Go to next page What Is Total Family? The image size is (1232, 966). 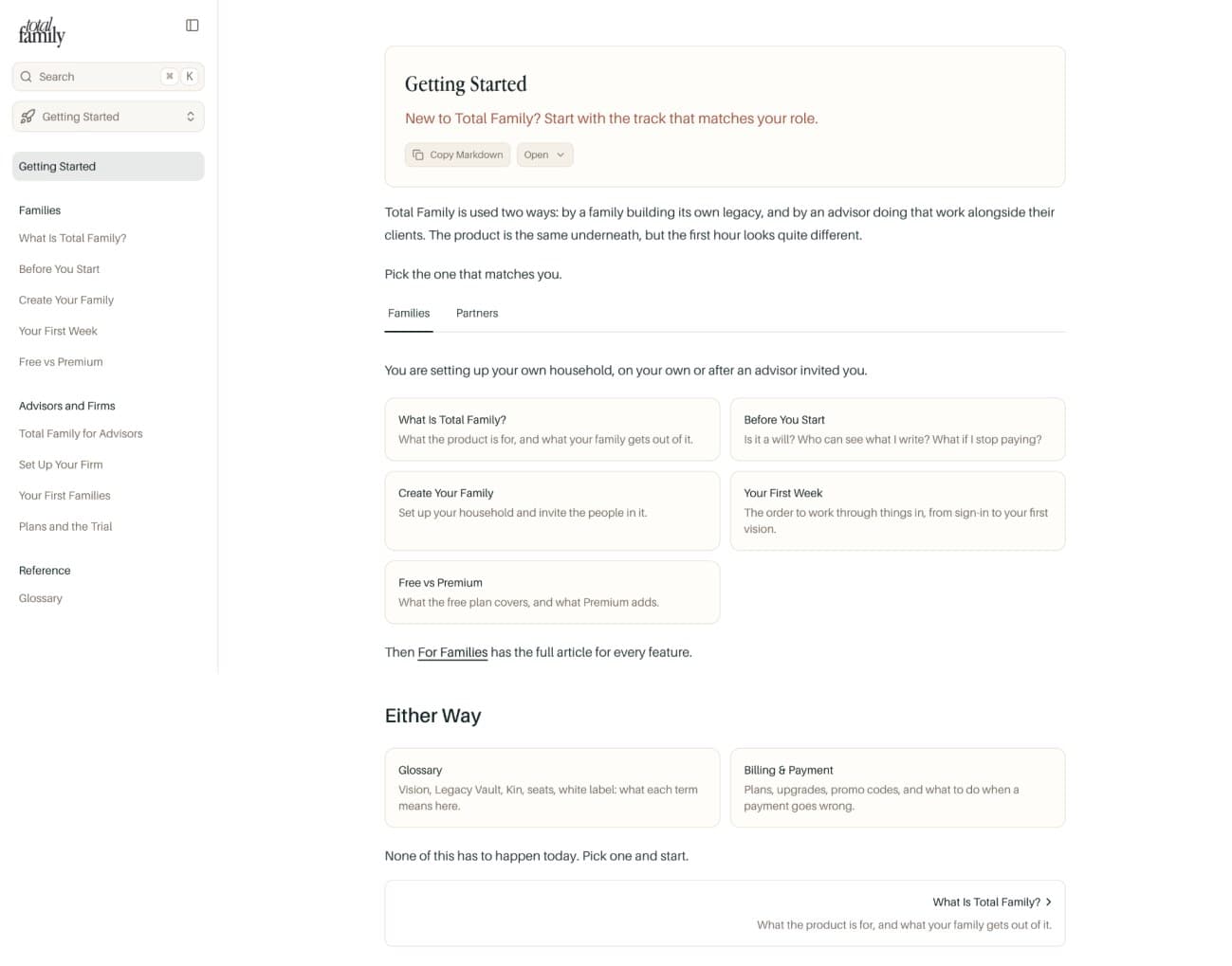[725, 913]
